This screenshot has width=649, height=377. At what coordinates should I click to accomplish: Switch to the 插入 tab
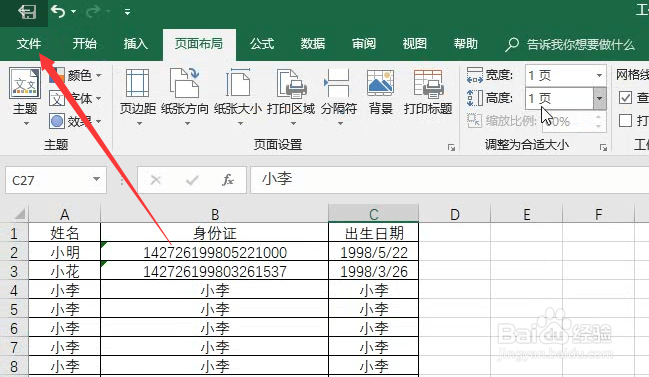(x=135, y=43)
